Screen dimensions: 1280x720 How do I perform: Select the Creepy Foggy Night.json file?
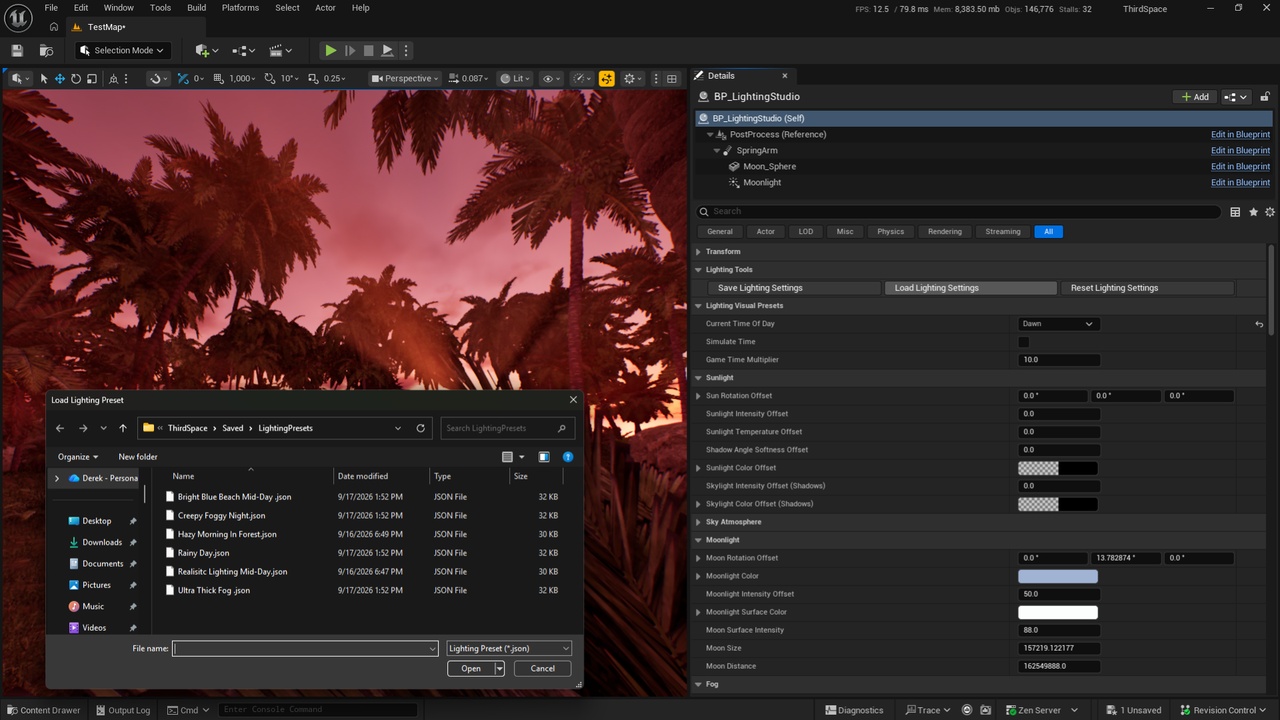click(x=221, y=516)
